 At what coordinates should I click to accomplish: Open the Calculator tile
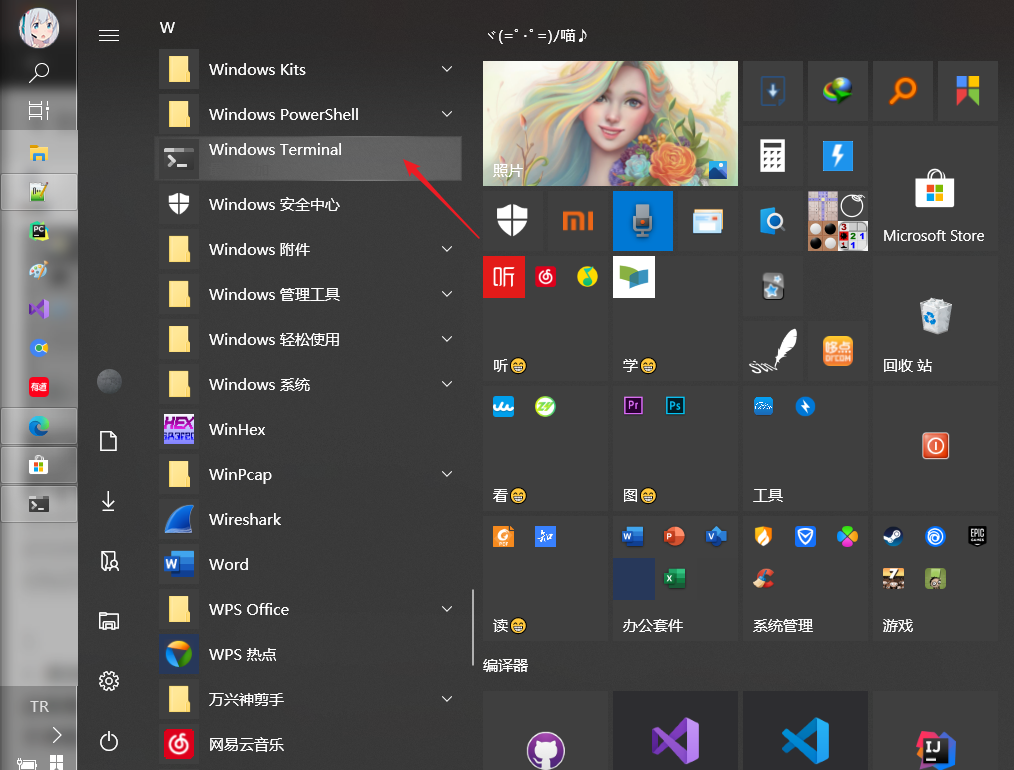point(772,156)
